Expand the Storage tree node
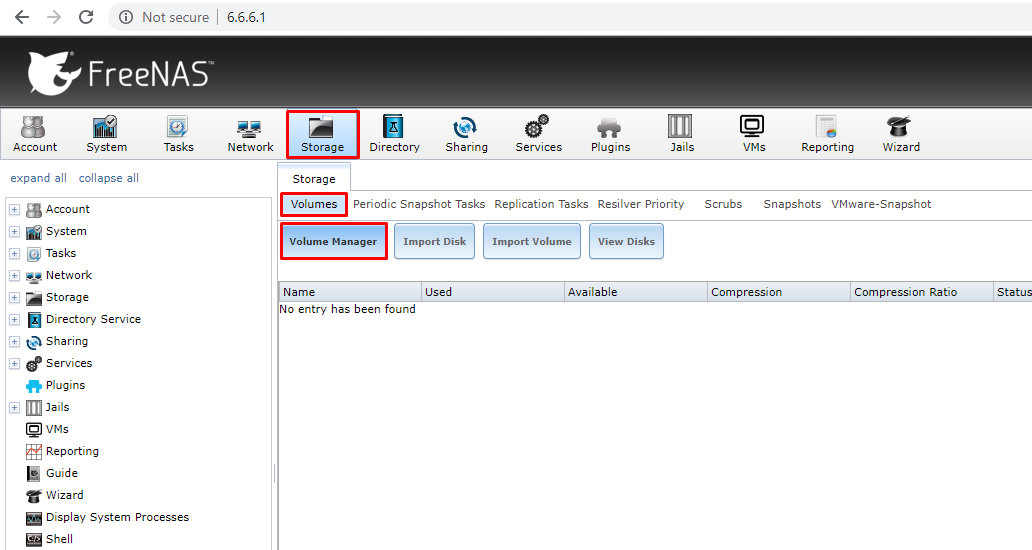Screen dimensions: 1032x550 coord(14,297)
